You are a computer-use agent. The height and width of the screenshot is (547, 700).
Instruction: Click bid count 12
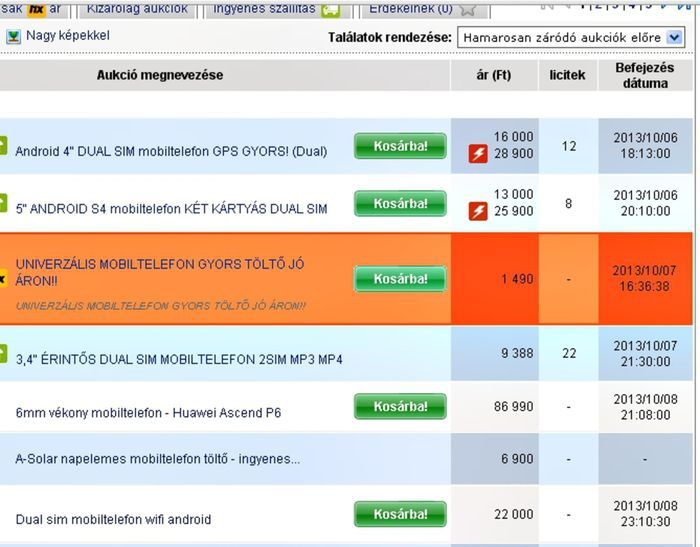(569, 146)
